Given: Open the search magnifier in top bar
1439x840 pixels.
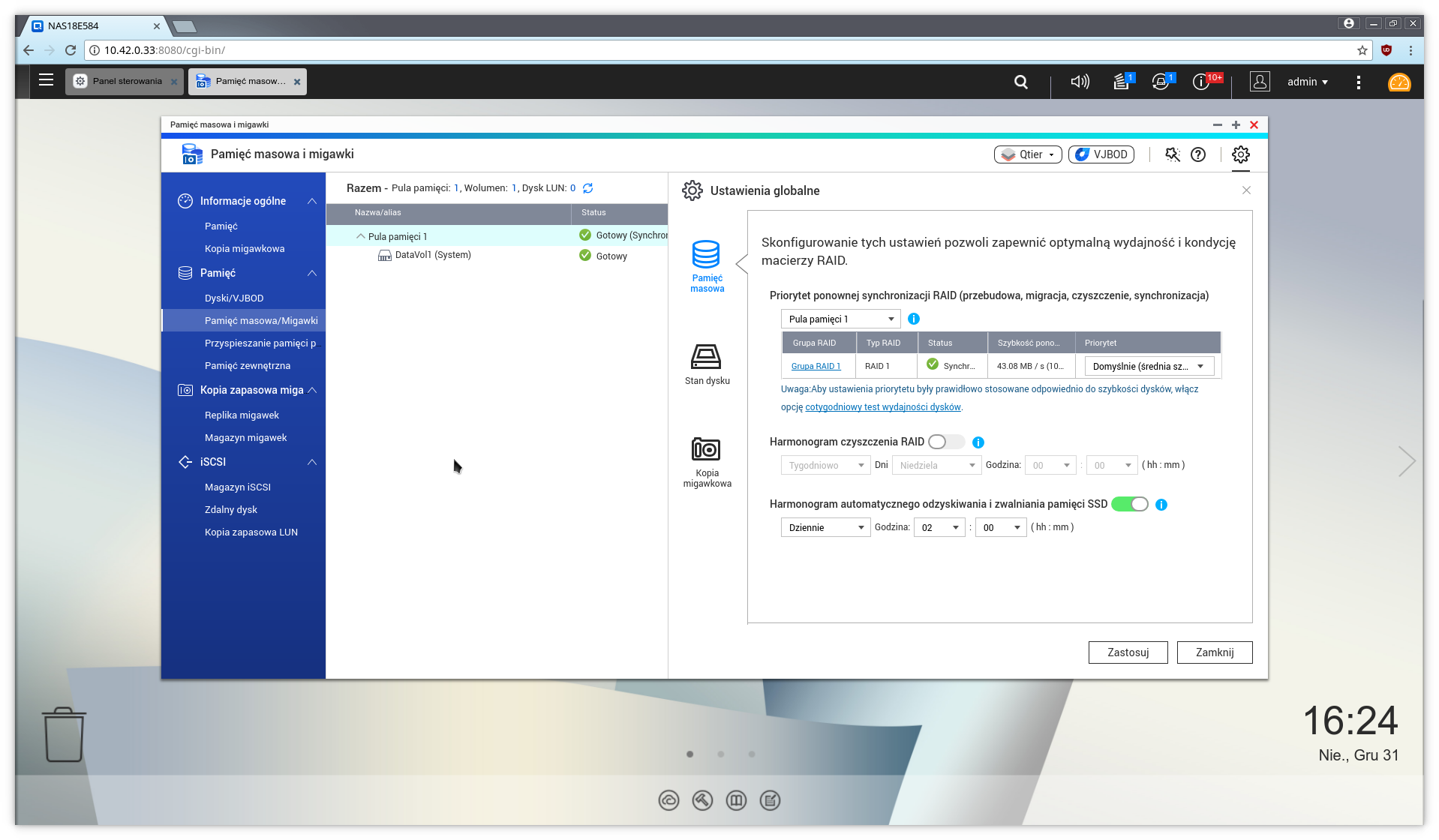Looking at the screenshot, I should [x=1021, y=82].
